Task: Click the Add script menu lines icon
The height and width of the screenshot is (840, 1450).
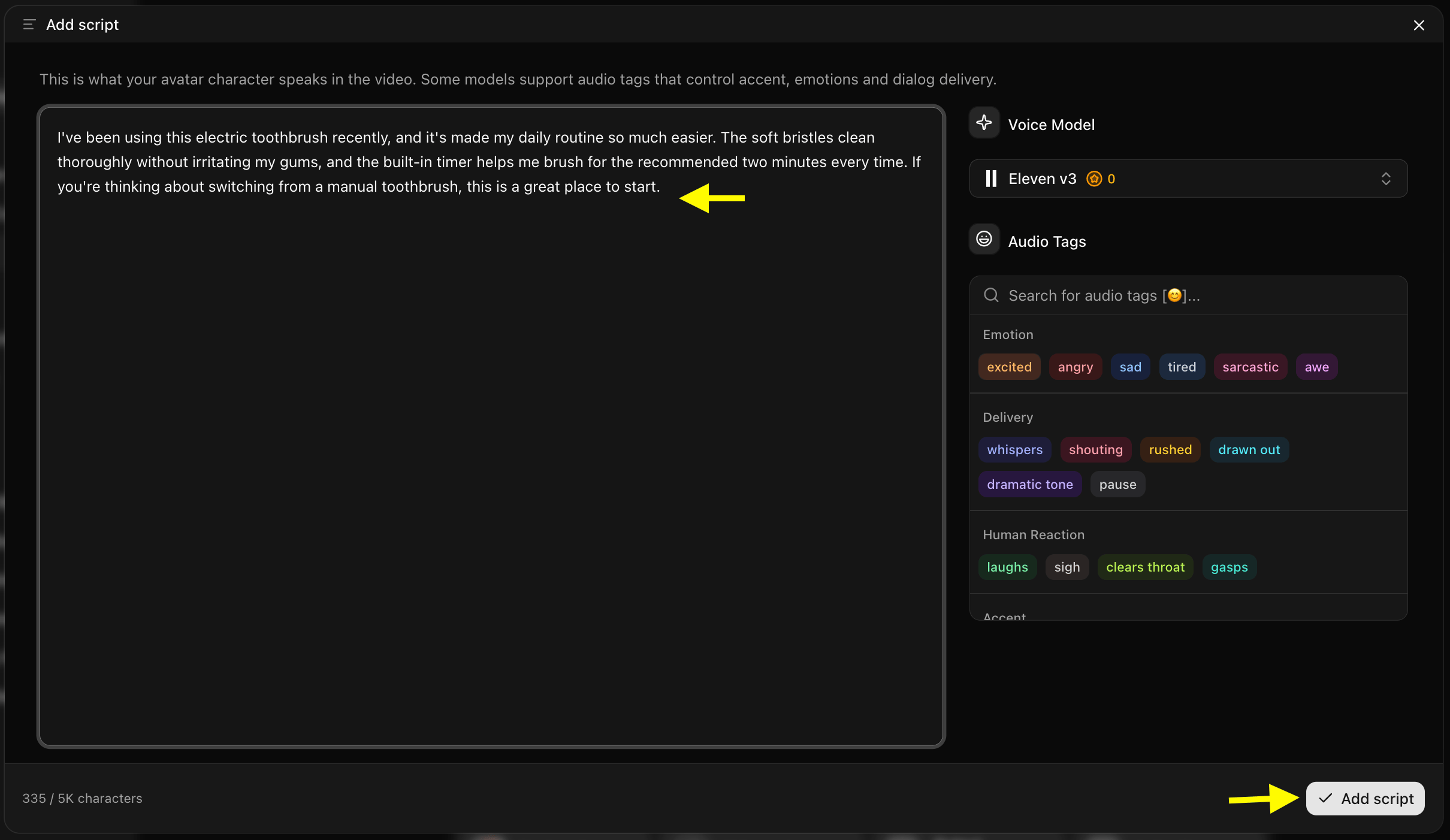Action: pos(29,25)
